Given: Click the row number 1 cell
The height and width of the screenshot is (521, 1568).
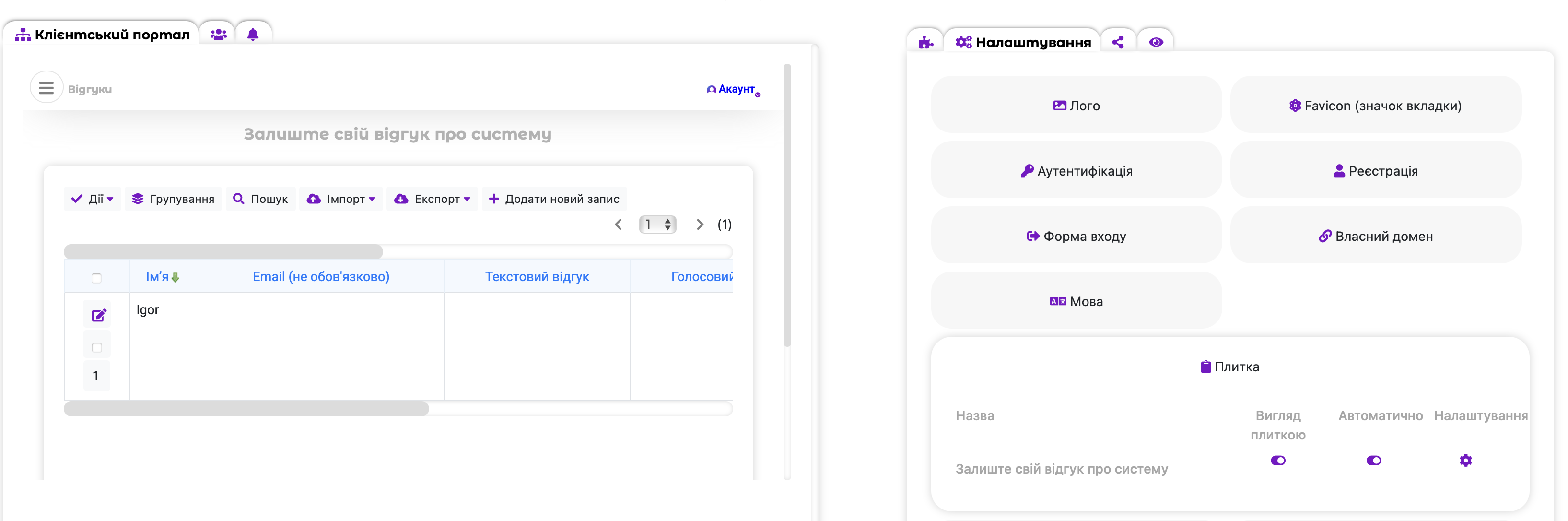Looking at the screenshot, I should [x=95, y=376].
